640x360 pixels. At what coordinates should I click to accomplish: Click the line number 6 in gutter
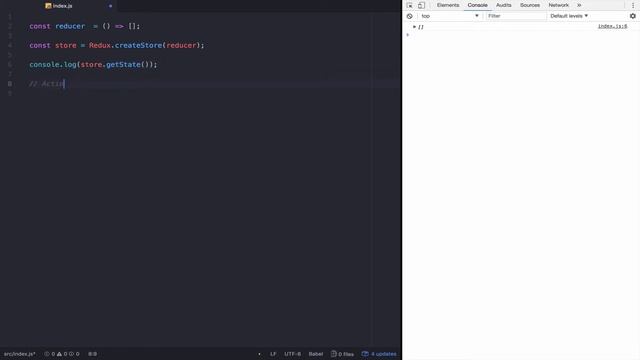point(10,64)
